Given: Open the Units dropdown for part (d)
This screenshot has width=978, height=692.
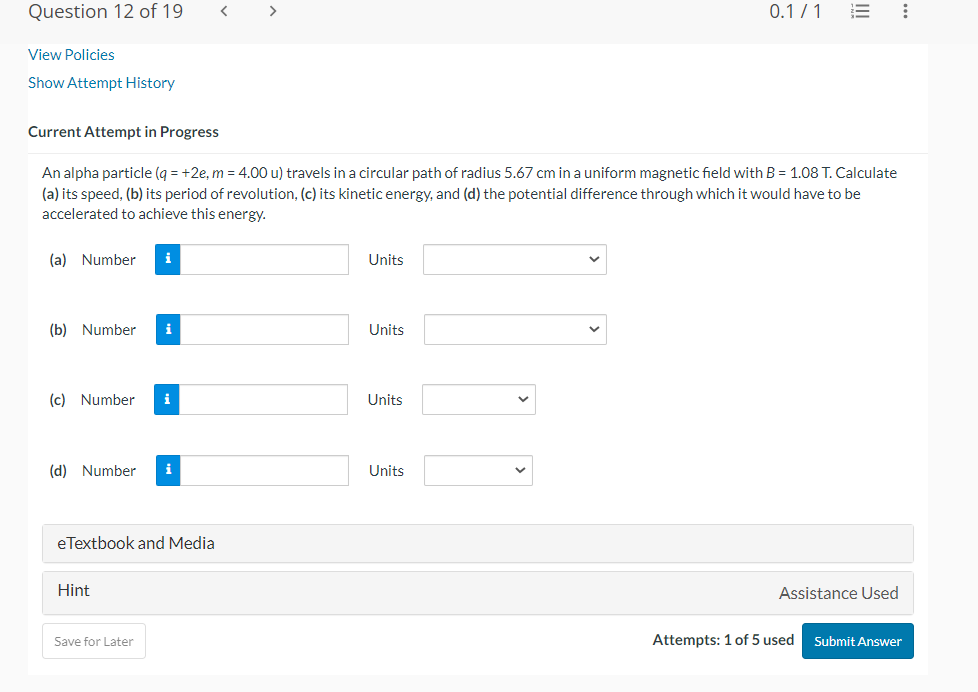Looking at the screenshot, I should (478, 470).
